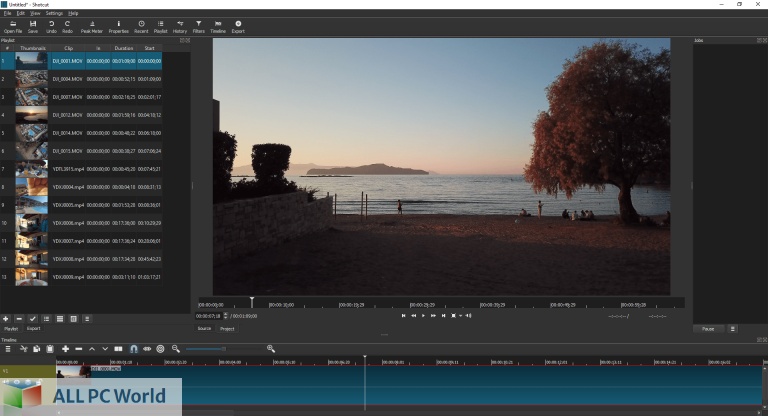768x416 pixels.
Task: Toggle timeline snapping magnet
Action: pos(133,349)
